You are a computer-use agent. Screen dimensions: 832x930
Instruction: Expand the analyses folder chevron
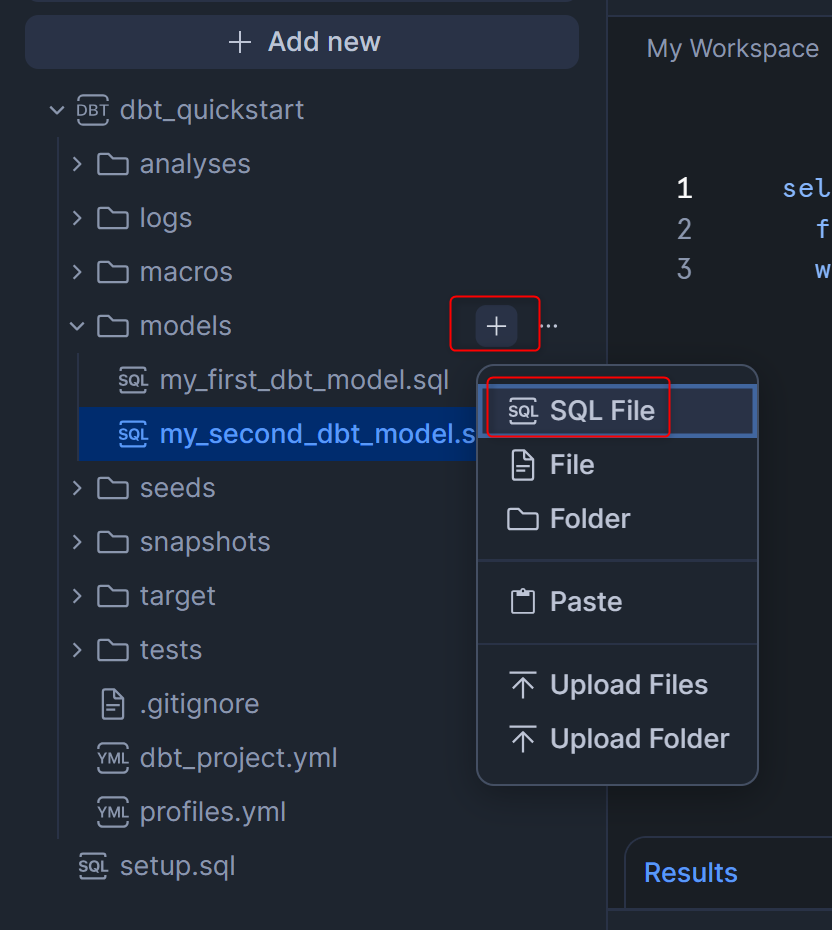[x=77, y=164]
